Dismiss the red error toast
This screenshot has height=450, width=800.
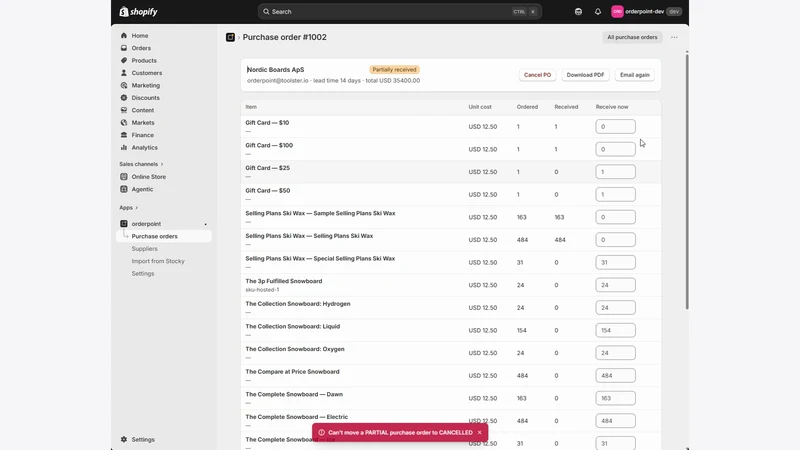(x=480, y=432)
